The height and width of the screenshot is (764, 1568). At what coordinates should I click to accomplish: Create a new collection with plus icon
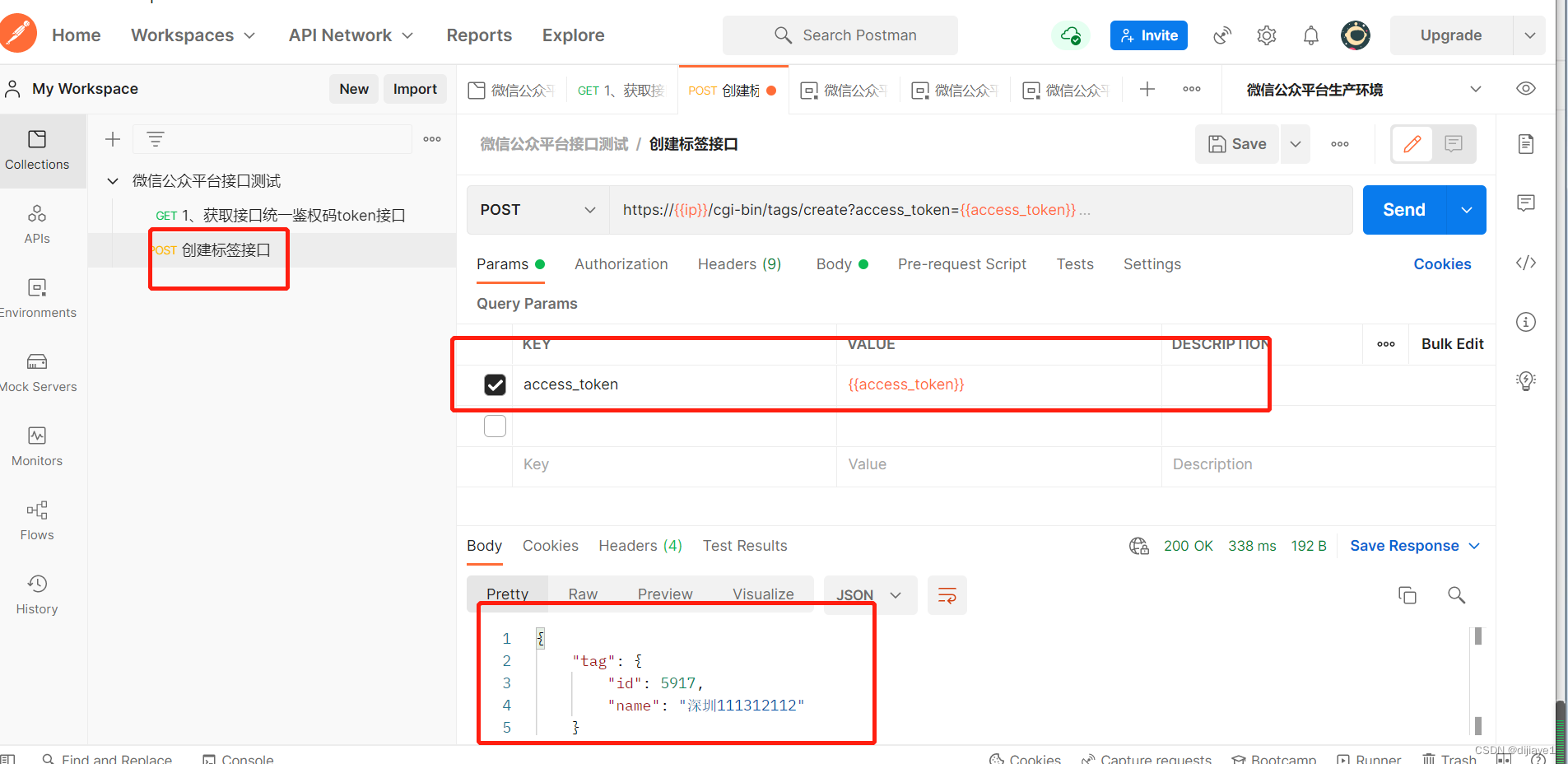tap(113, 139)
